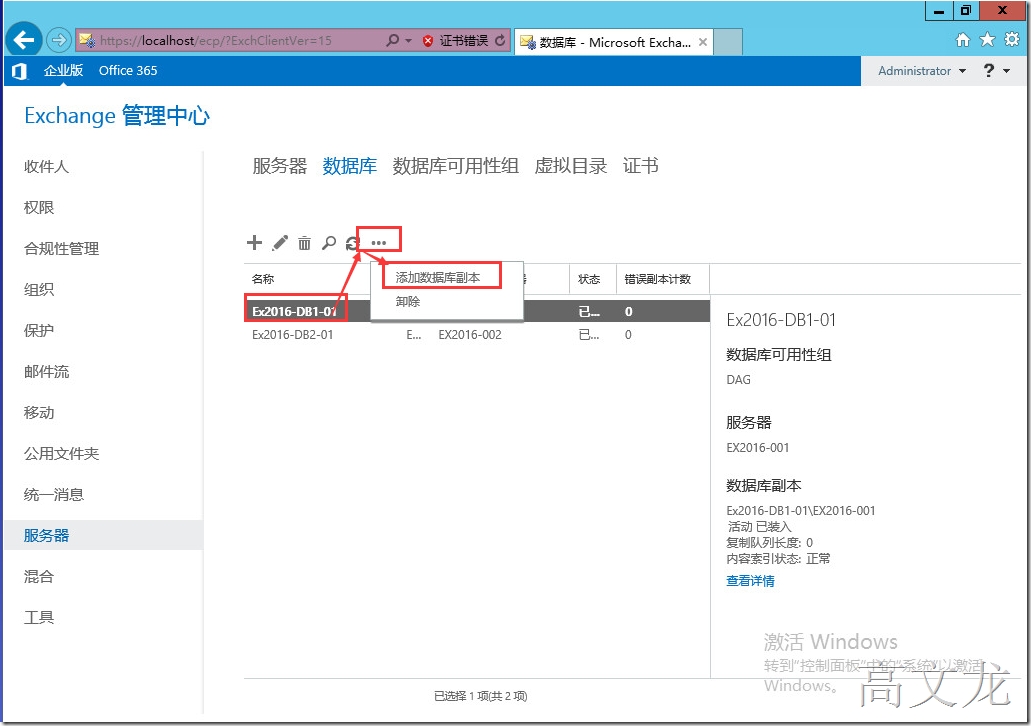Image resolution: width=1031 pixels, height=726 pixels.
Task: Click the EX2016-002 server cell
Action: coord(470,335)
